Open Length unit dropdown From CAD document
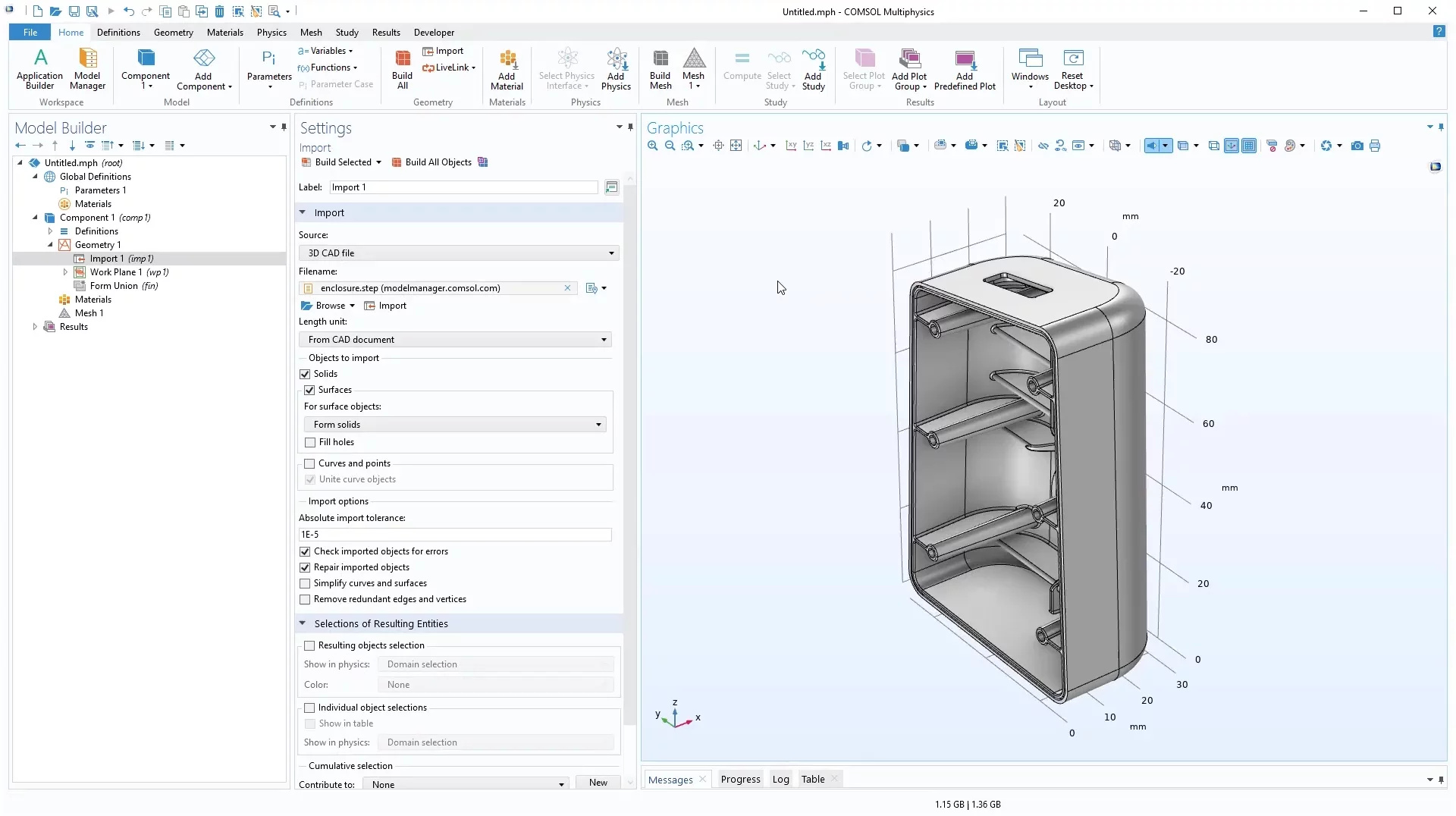The width and height of the screenshot is (1456, 816). 455,340
